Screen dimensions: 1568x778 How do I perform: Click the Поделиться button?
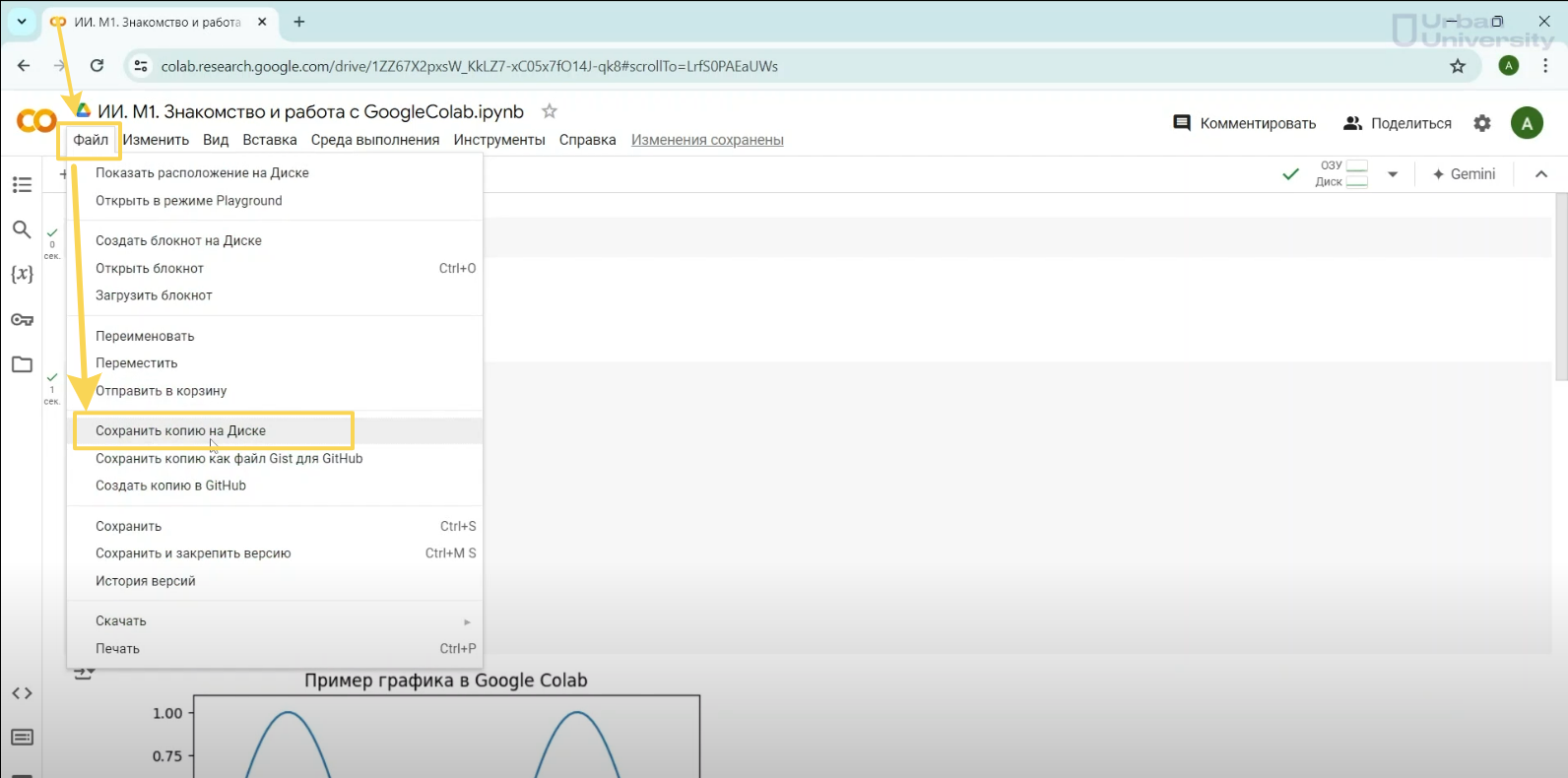[1398, 123]
